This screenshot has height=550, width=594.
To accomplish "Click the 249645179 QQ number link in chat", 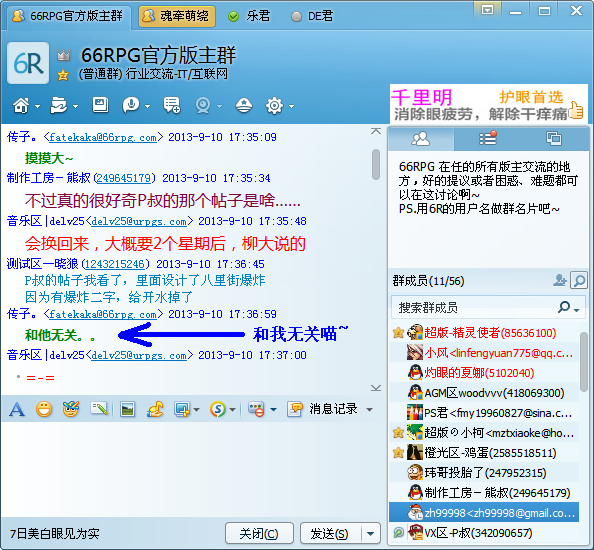I will pos(125,178).
